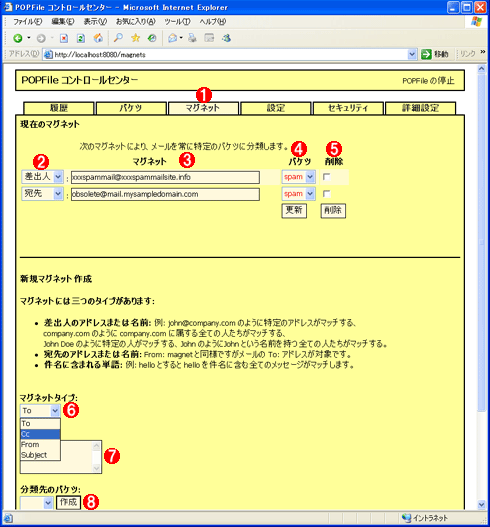The width and height of the screenshot is (490, 527).
Task: Click the Home icon in toolbar
Action: [98, 38]
